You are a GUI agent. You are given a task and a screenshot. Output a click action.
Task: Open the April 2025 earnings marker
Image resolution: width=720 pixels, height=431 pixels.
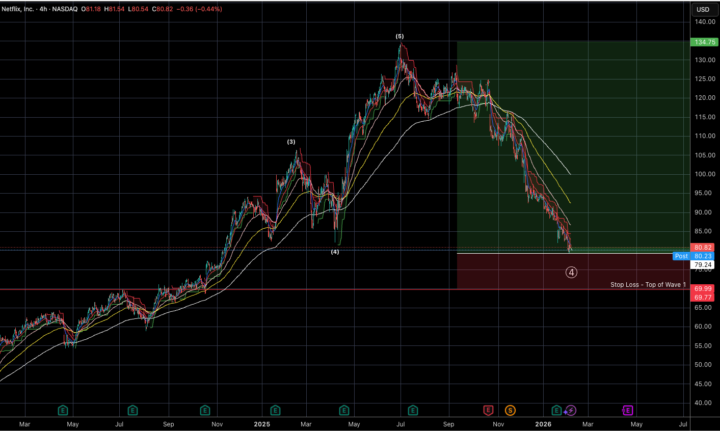point(344,410)
